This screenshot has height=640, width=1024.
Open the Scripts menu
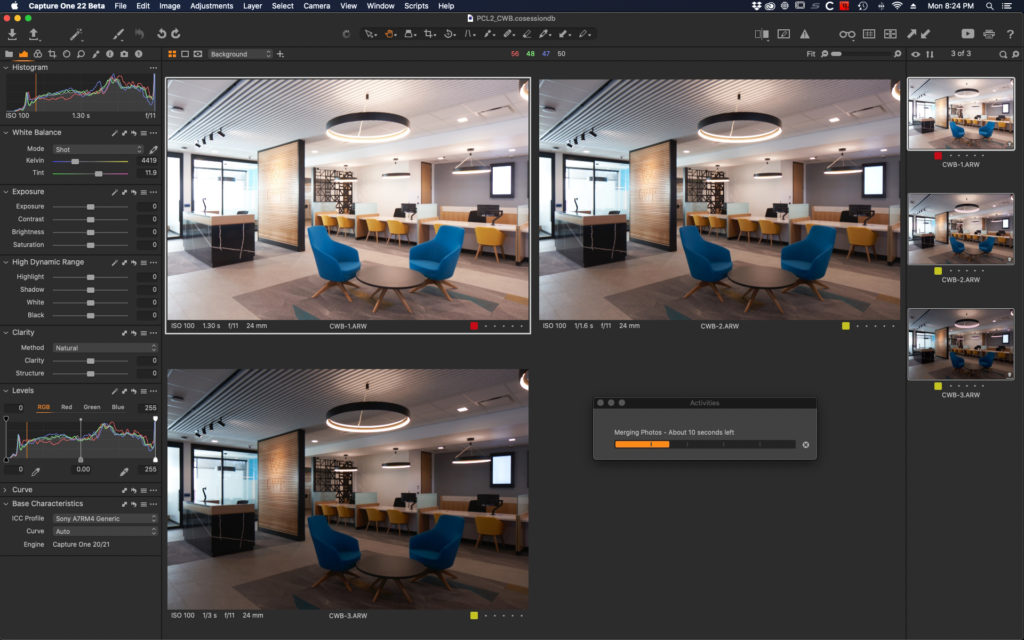coord(416,6)
